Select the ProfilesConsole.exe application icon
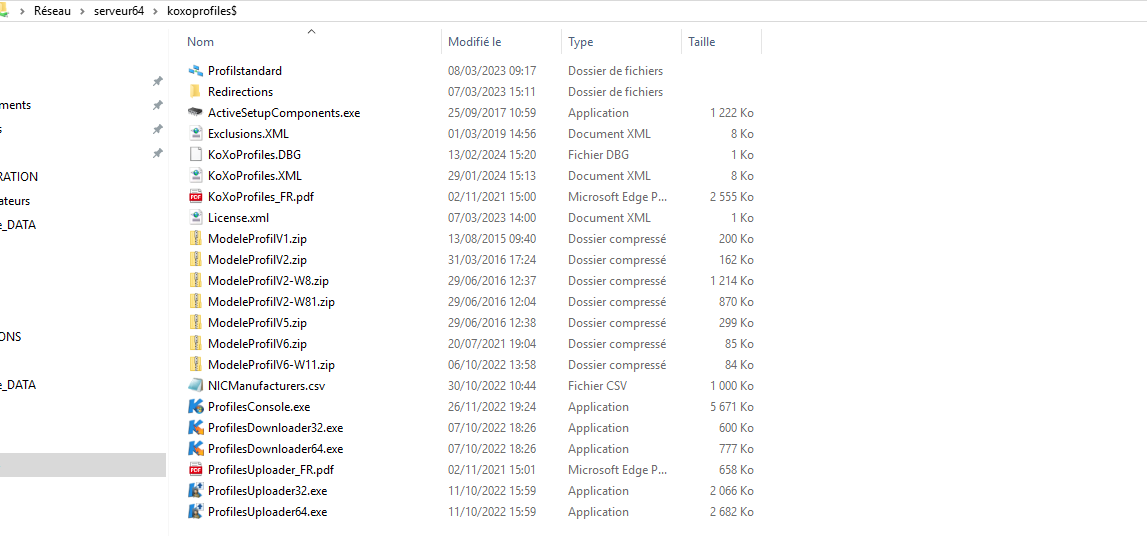 coord(195,407)
